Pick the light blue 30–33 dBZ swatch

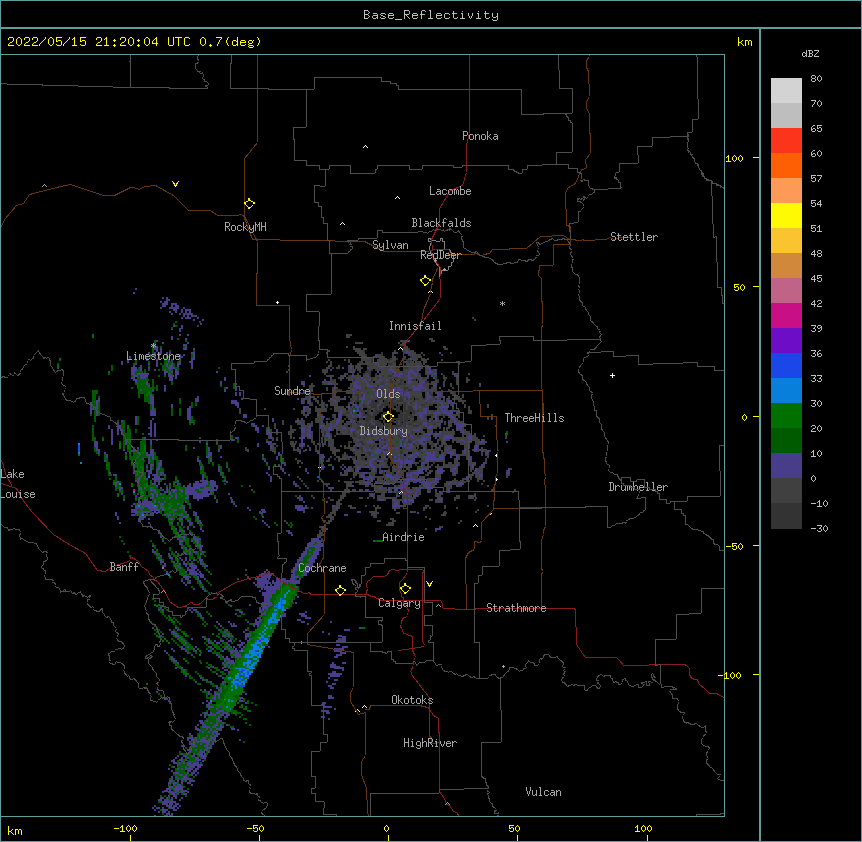tap(786, 391)
